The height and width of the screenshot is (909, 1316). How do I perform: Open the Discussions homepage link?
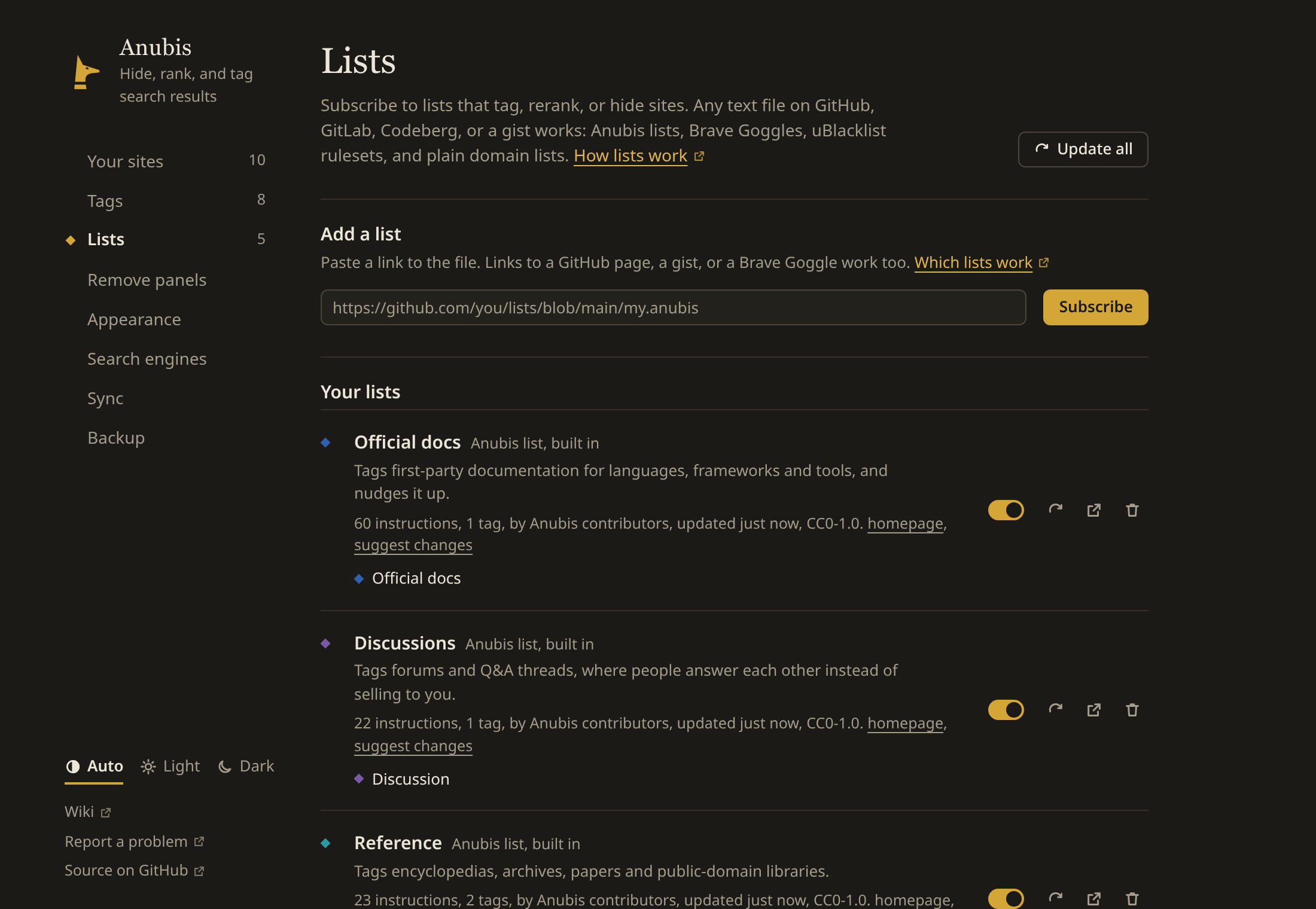pos(905,723)
